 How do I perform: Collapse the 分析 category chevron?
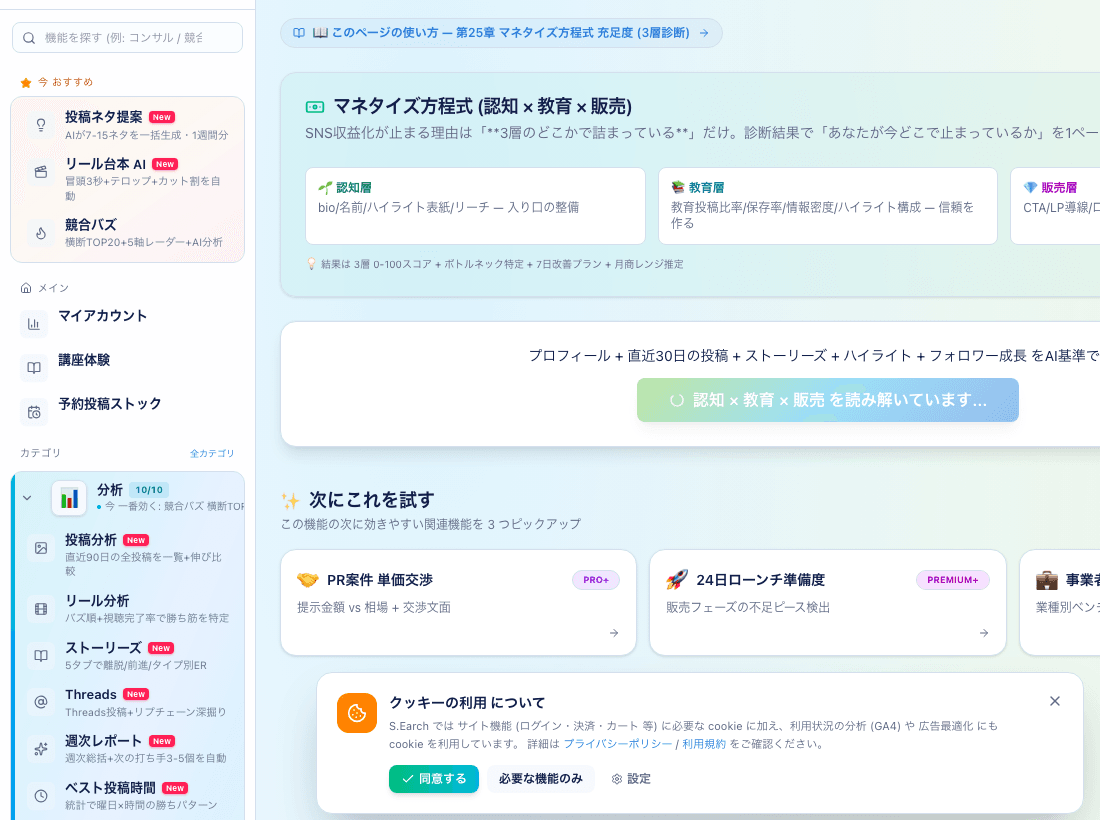(x=27, y=498)
